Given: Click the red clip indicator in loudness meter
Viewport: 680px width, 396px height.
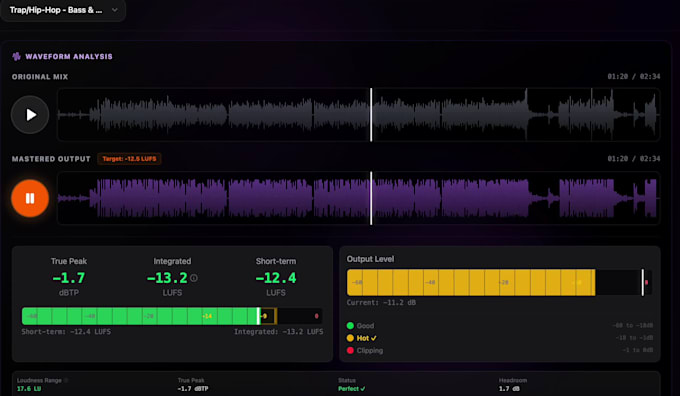Looking at the screenshot, I should 316,316.
